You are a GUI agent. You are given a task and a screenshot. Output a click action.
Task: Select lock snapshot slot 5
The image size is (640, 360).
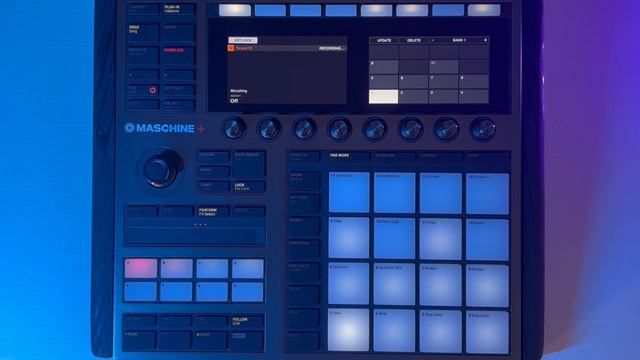click(384, 81)
